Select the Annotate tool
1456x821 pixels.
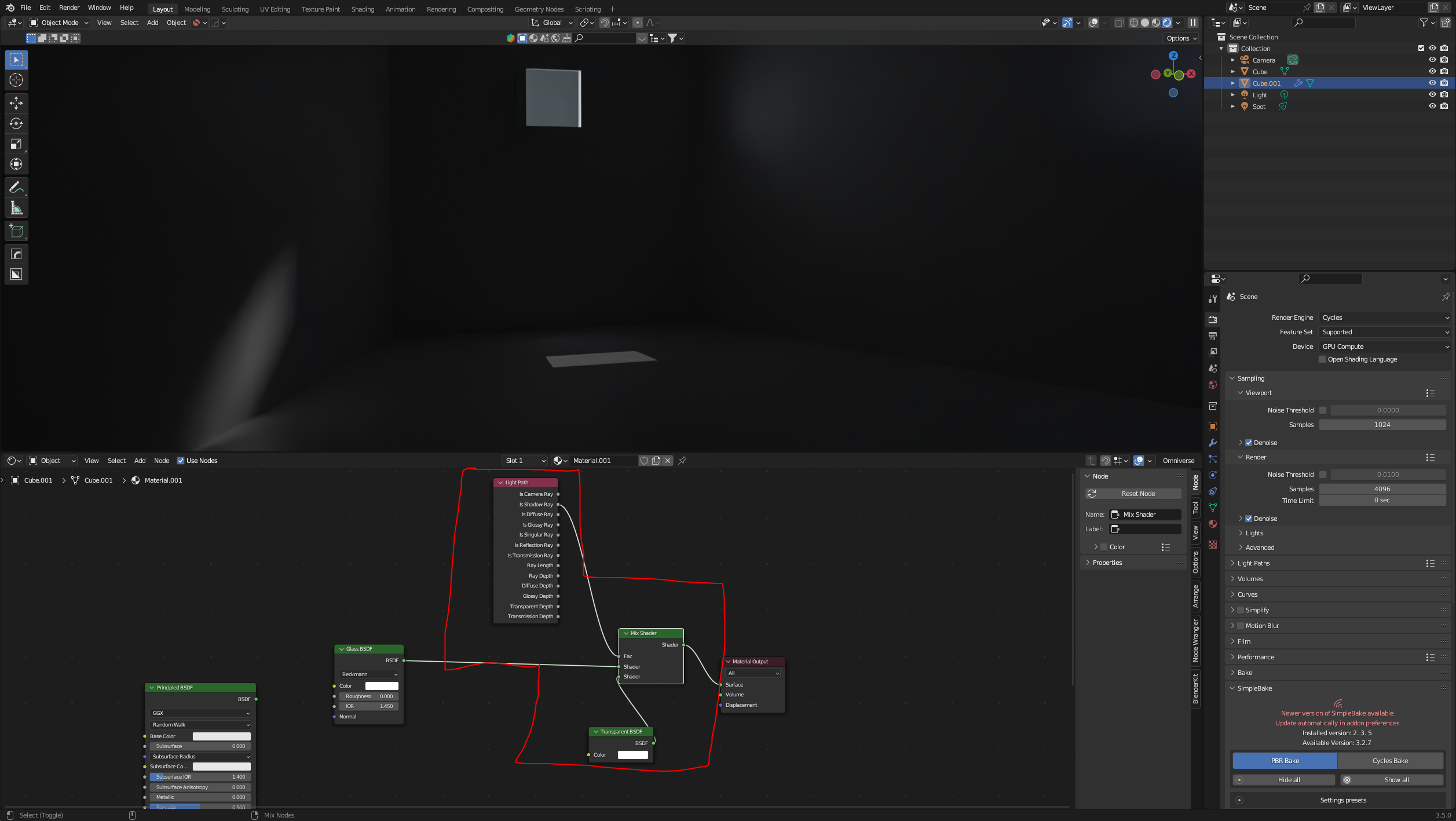(x=16, y=187)
